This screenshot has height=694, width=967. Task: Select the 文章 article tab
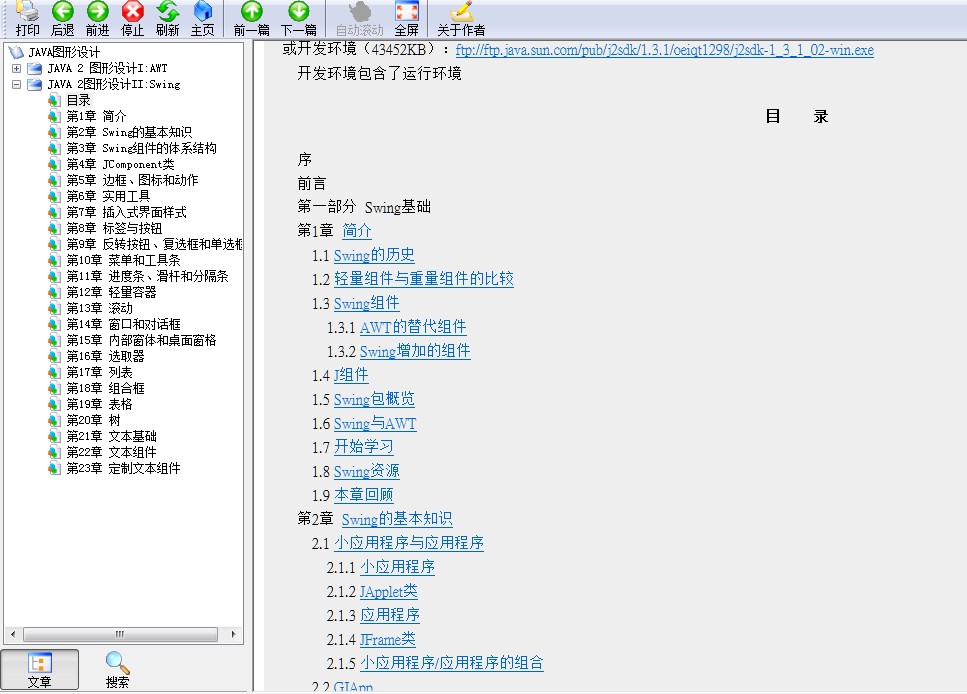click(42, 668)
